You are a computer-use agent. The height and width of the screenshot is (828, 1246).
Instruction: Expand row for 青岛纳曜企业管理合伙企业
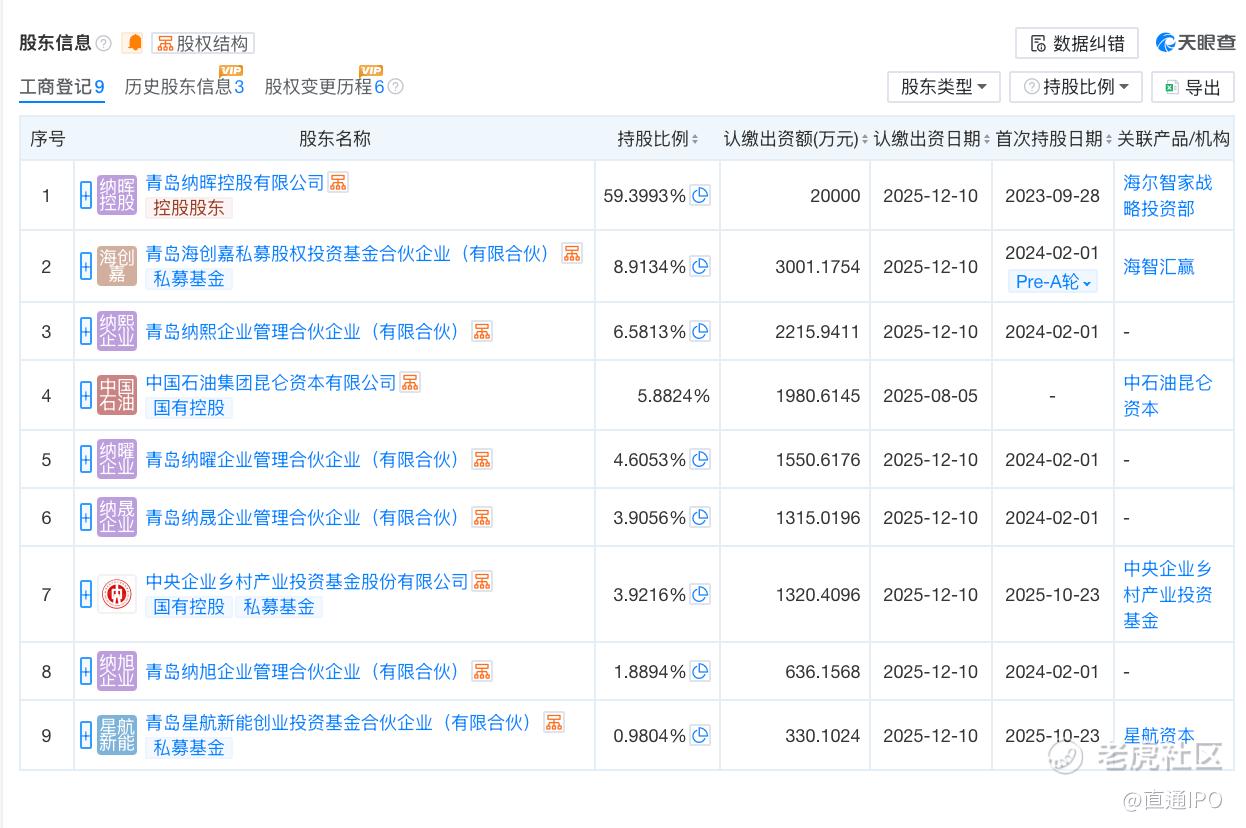coord(86,460)
